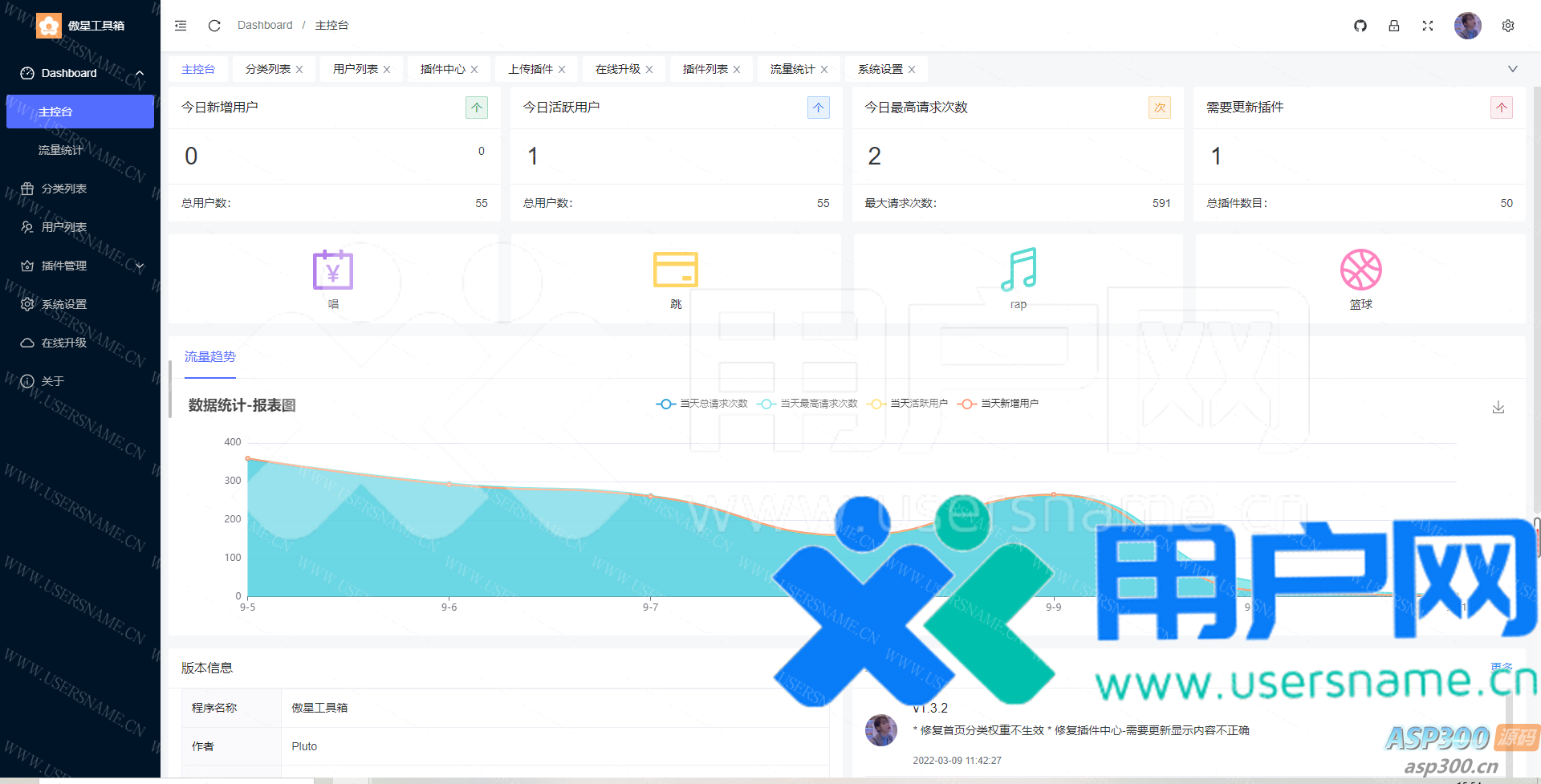The image size is (1541, 784).
Task: Click the 唱 calendar yen icon
Action: (x=333, y=270)
